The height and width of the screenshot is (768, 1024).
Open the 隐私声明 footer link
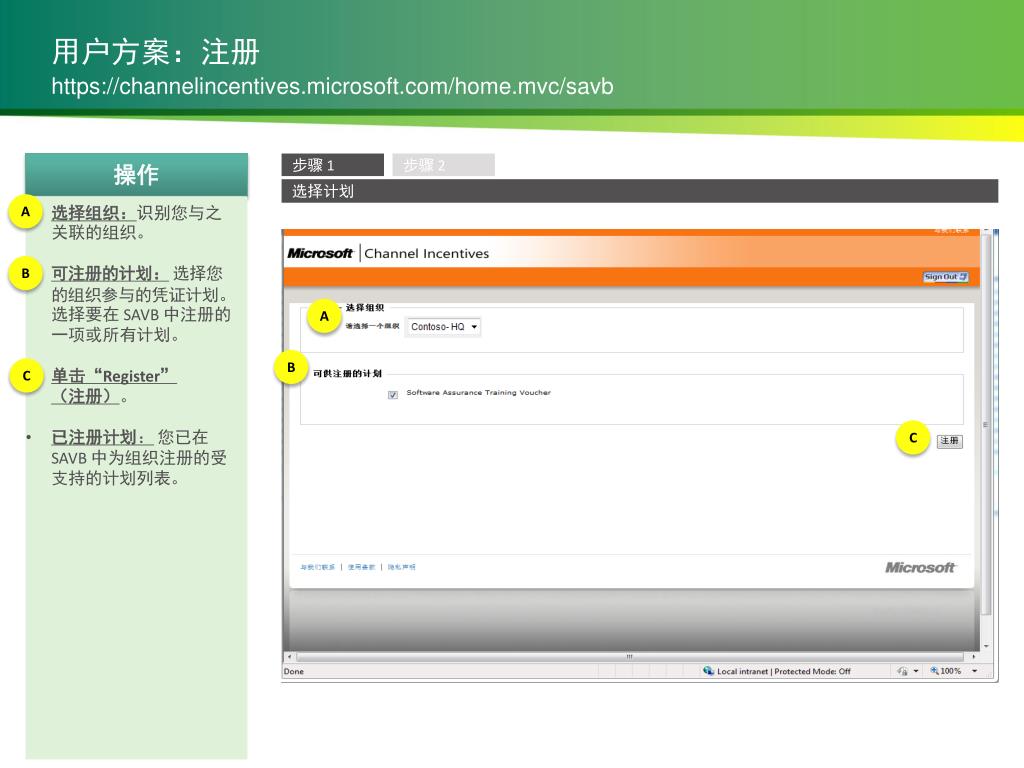[402, 567]
